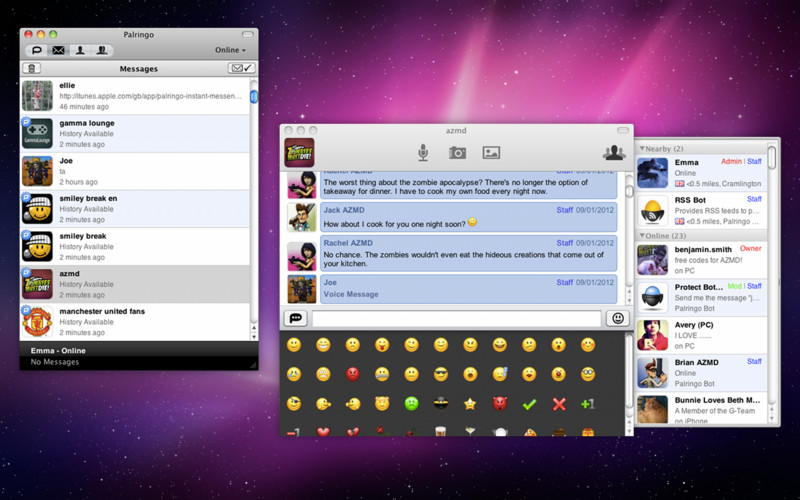This screenshot has height=500, width=800.
Task: Select owner benjamin.smith in the members list
Action: point(701,260)
